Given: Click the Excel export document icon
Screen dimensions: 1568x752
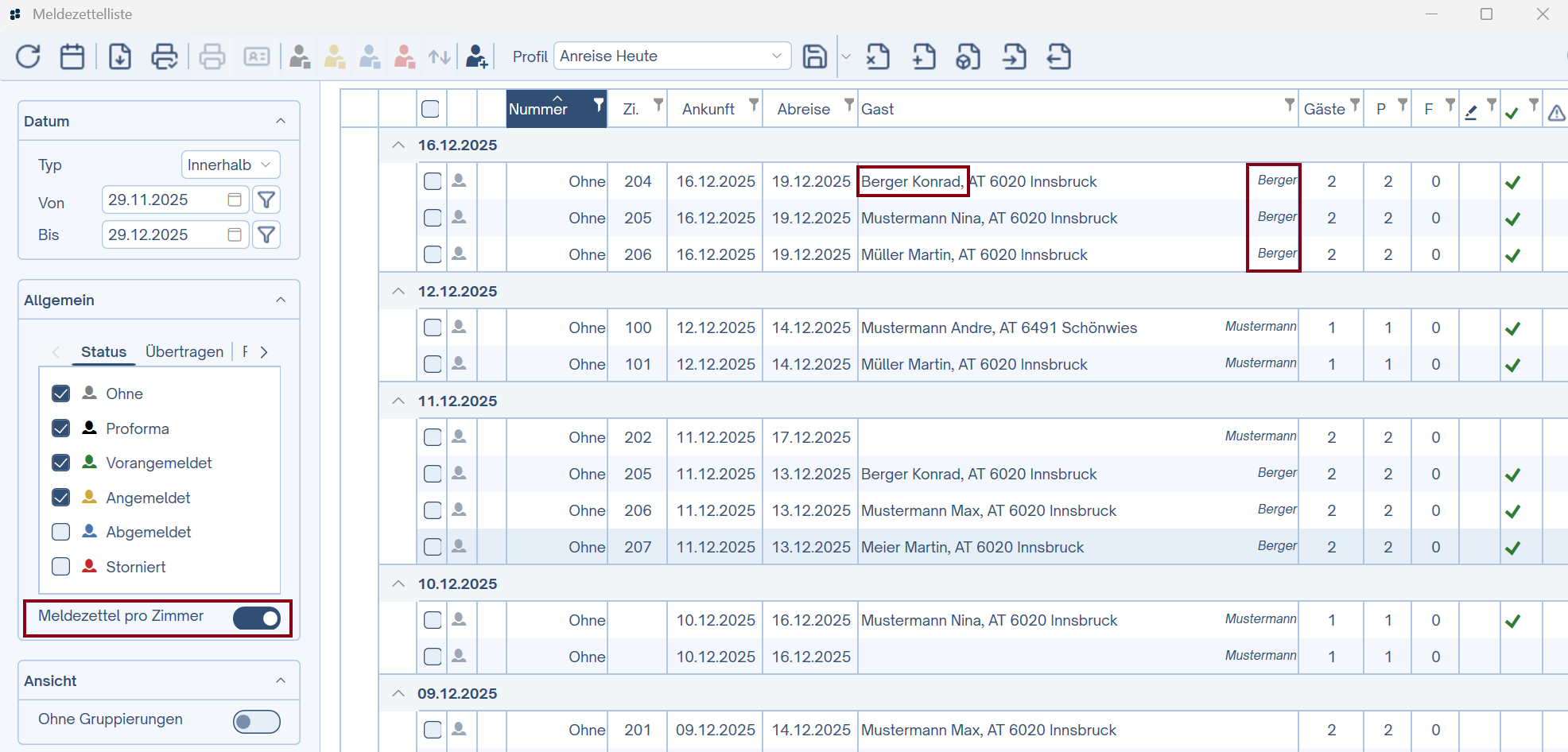Looking at the screenshot, I should tap(878, 56).
